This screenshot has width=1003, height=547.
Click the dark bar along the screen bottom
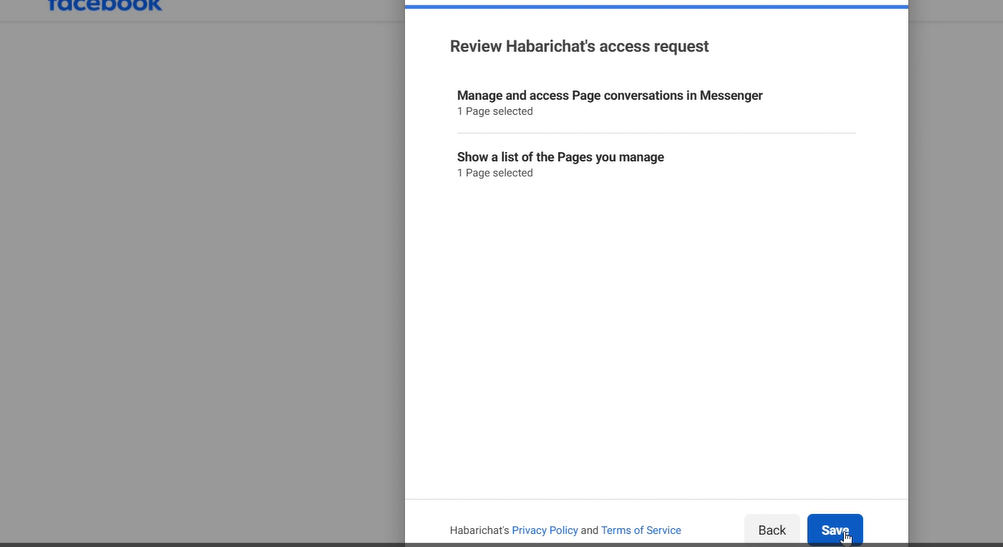tap(200, 545)
